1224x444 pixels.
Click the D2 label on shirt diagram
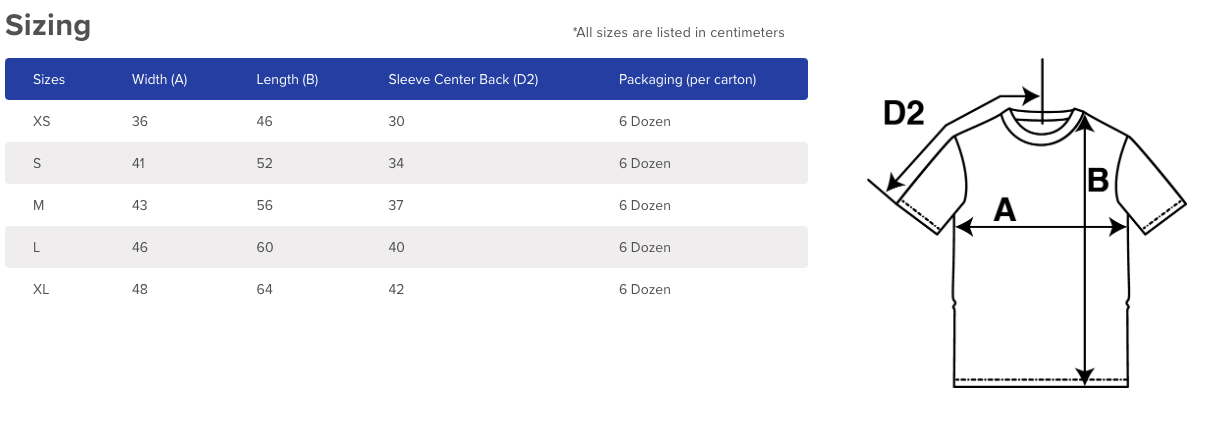tap(903, 113)
